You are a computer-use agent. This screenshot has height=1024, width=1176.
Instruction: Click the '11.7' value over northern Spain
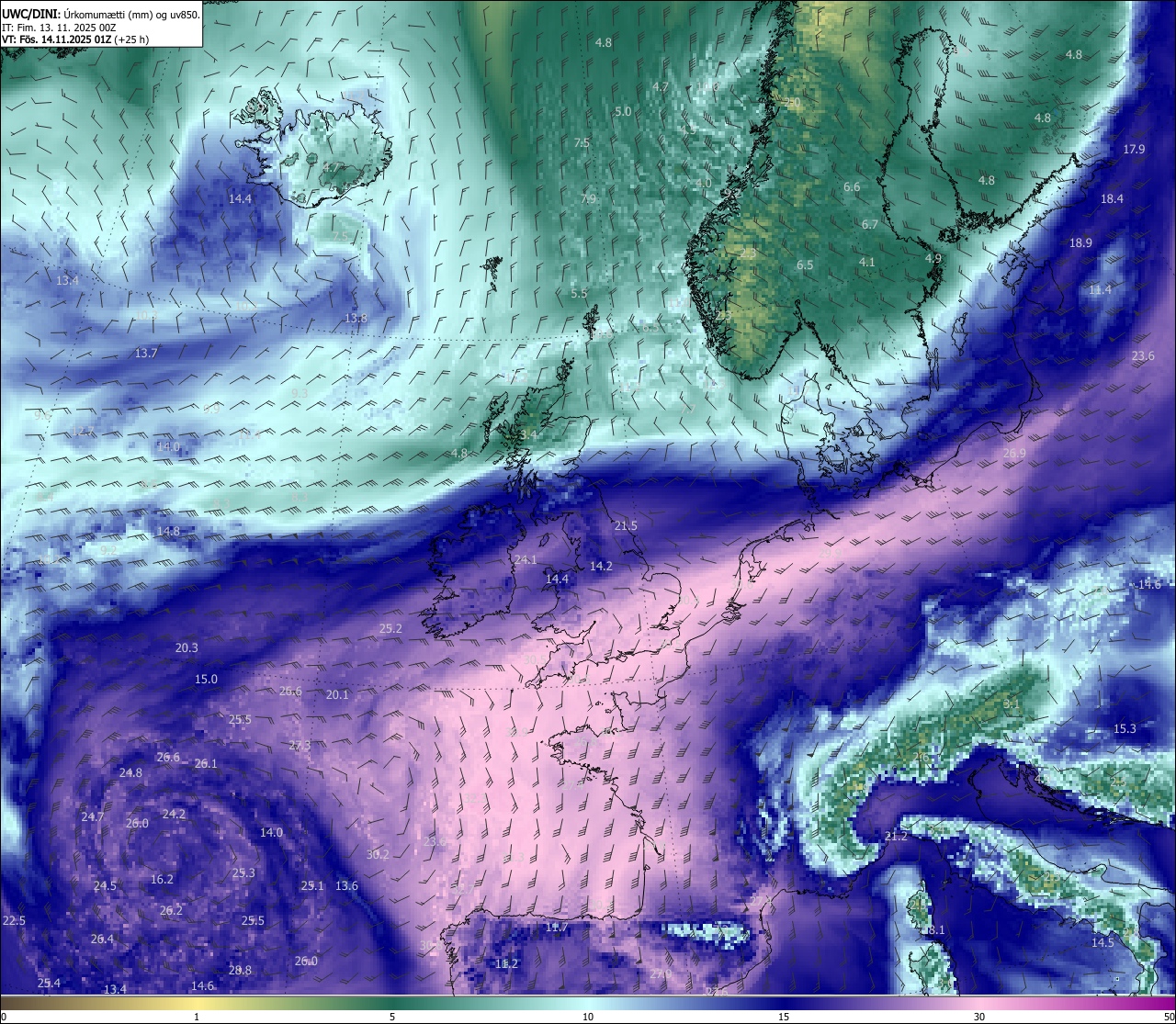557,928
